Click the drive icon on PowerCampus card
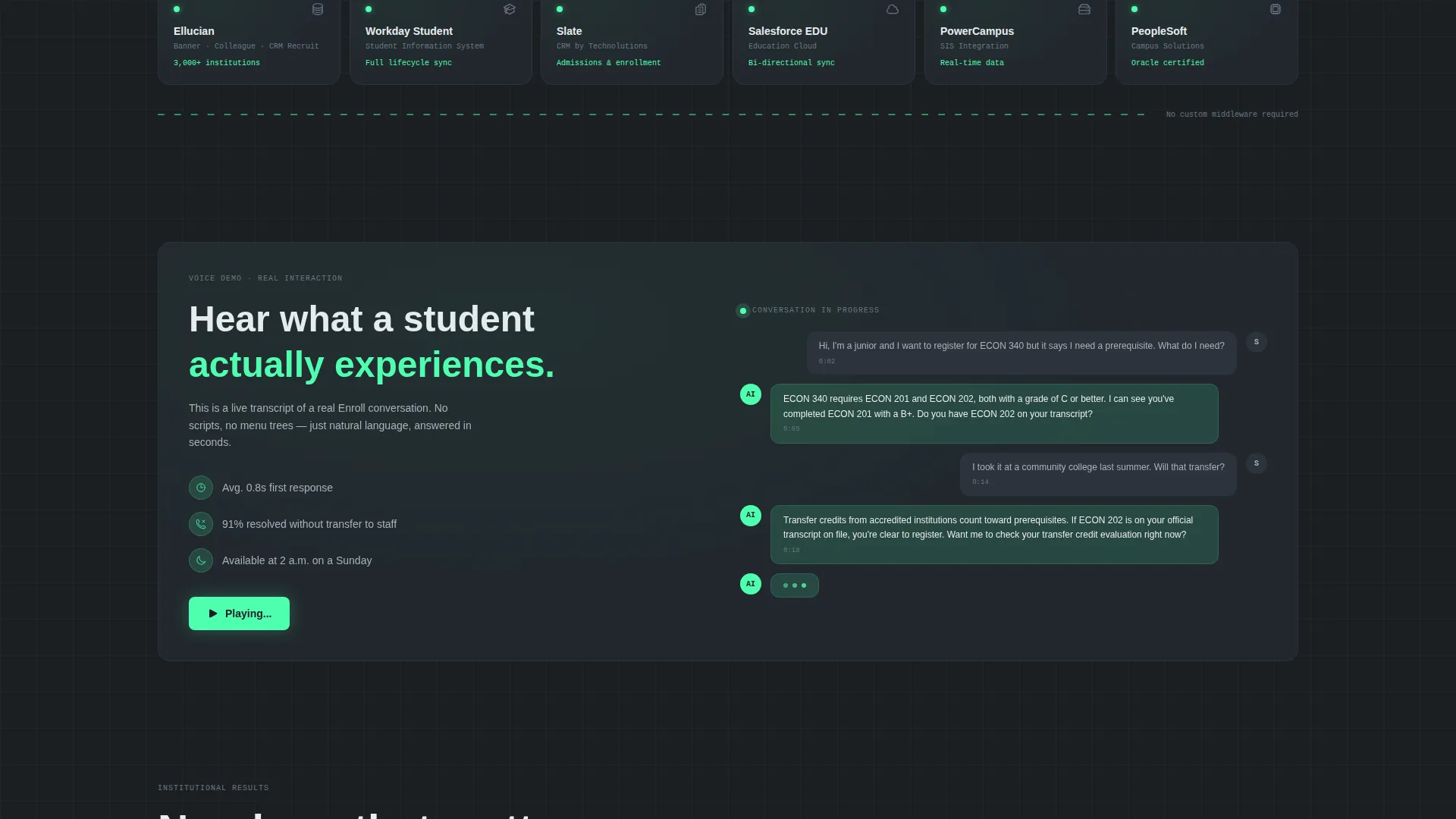The width and height of the screenshot is (1456, 819). 1084,9
